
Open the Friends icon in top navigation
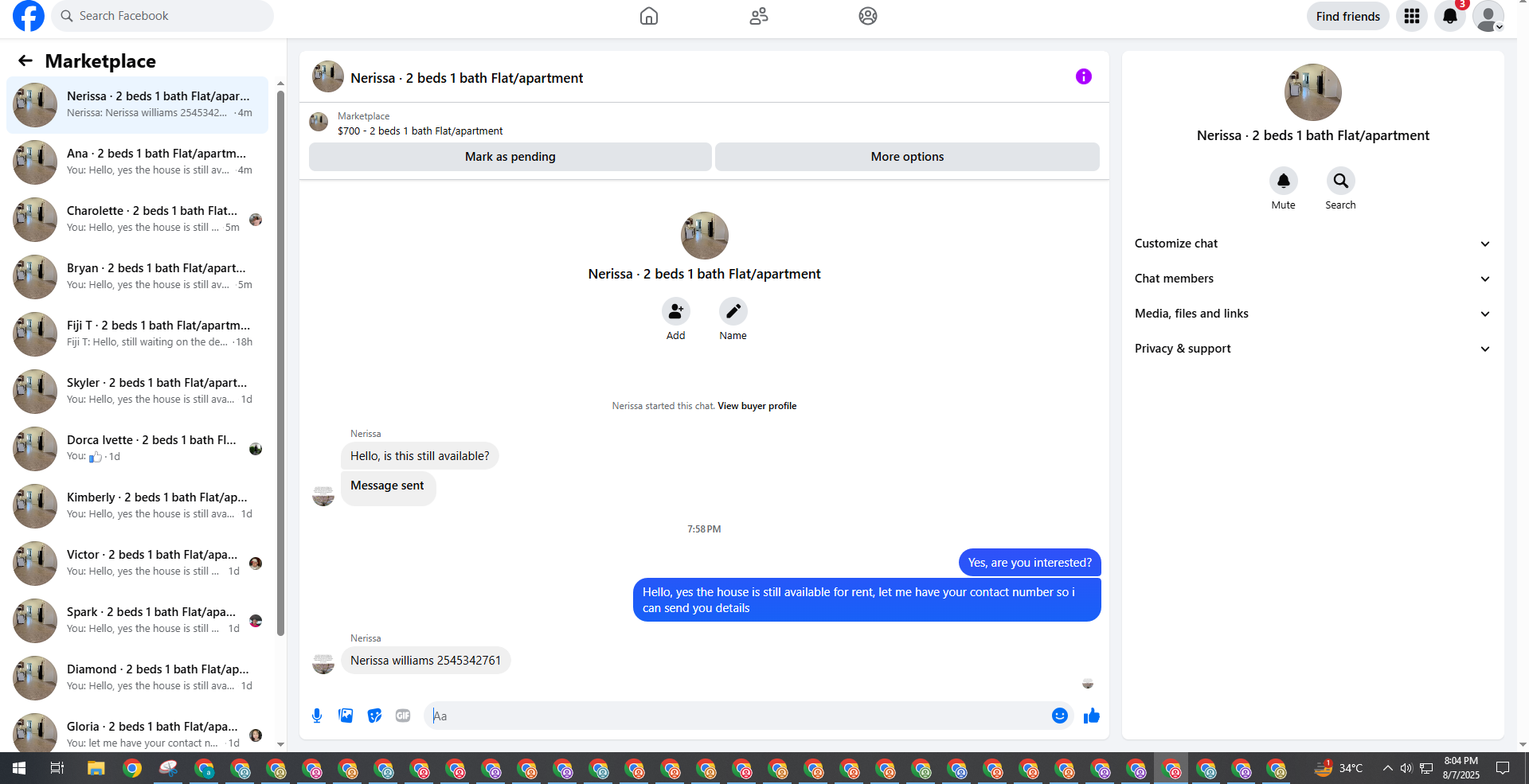[759, 16]
